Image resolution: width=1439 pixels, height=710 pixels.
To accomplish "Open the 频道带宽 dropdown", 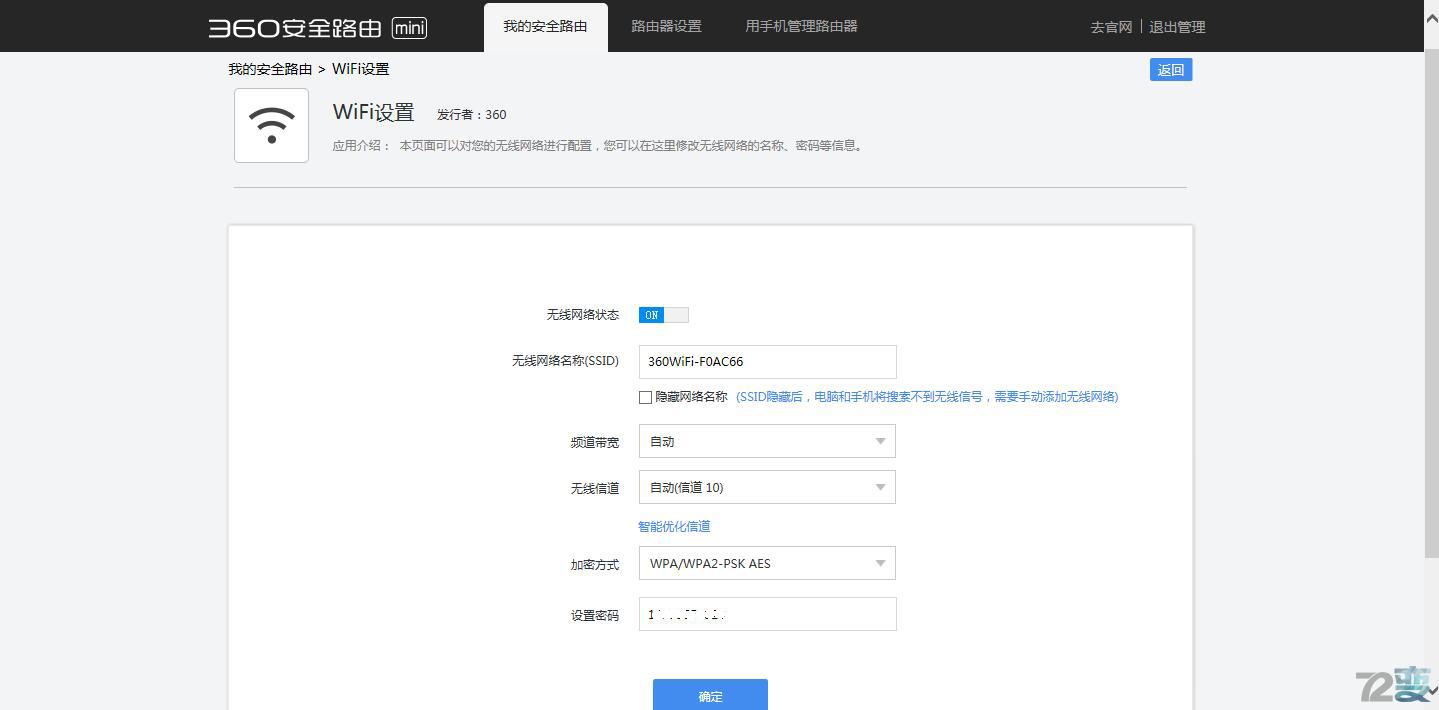I will coord(766,440).
